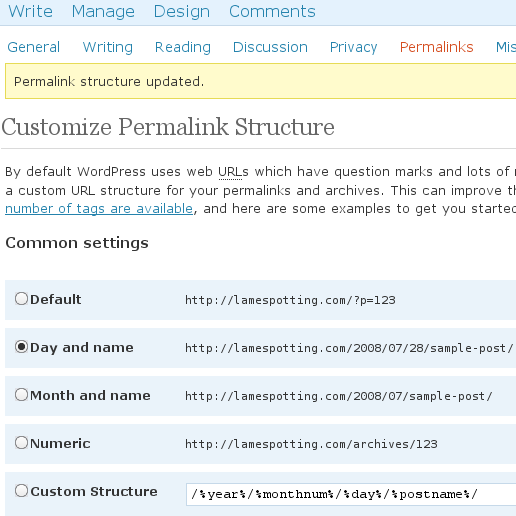Viewport: 516px width, 516px height.
Task: Choose the Month and name radio button
Action: pyautogui.click(x=21, y=395)
